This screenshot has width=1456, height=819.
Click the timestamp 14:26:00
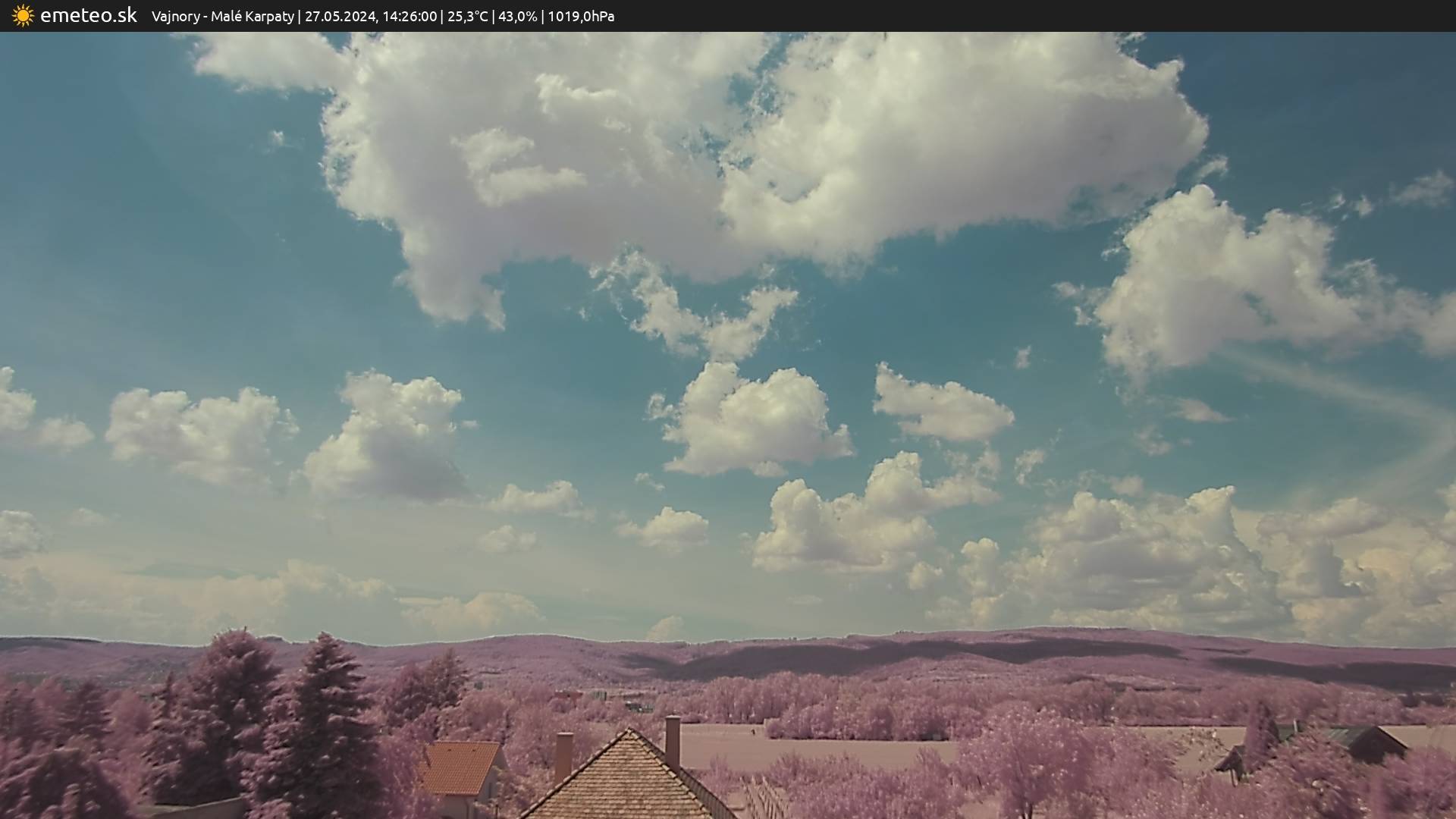409,16
